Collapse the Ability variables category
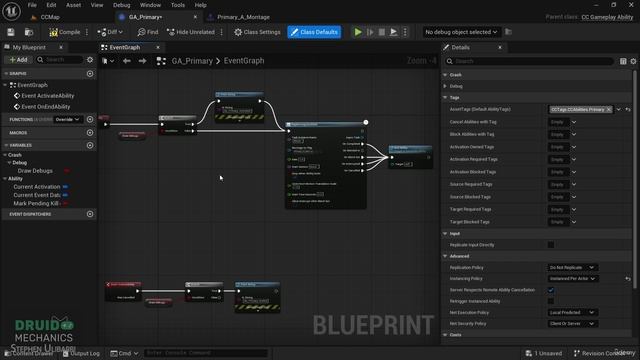The image size is (640, 360). [5, 179]
